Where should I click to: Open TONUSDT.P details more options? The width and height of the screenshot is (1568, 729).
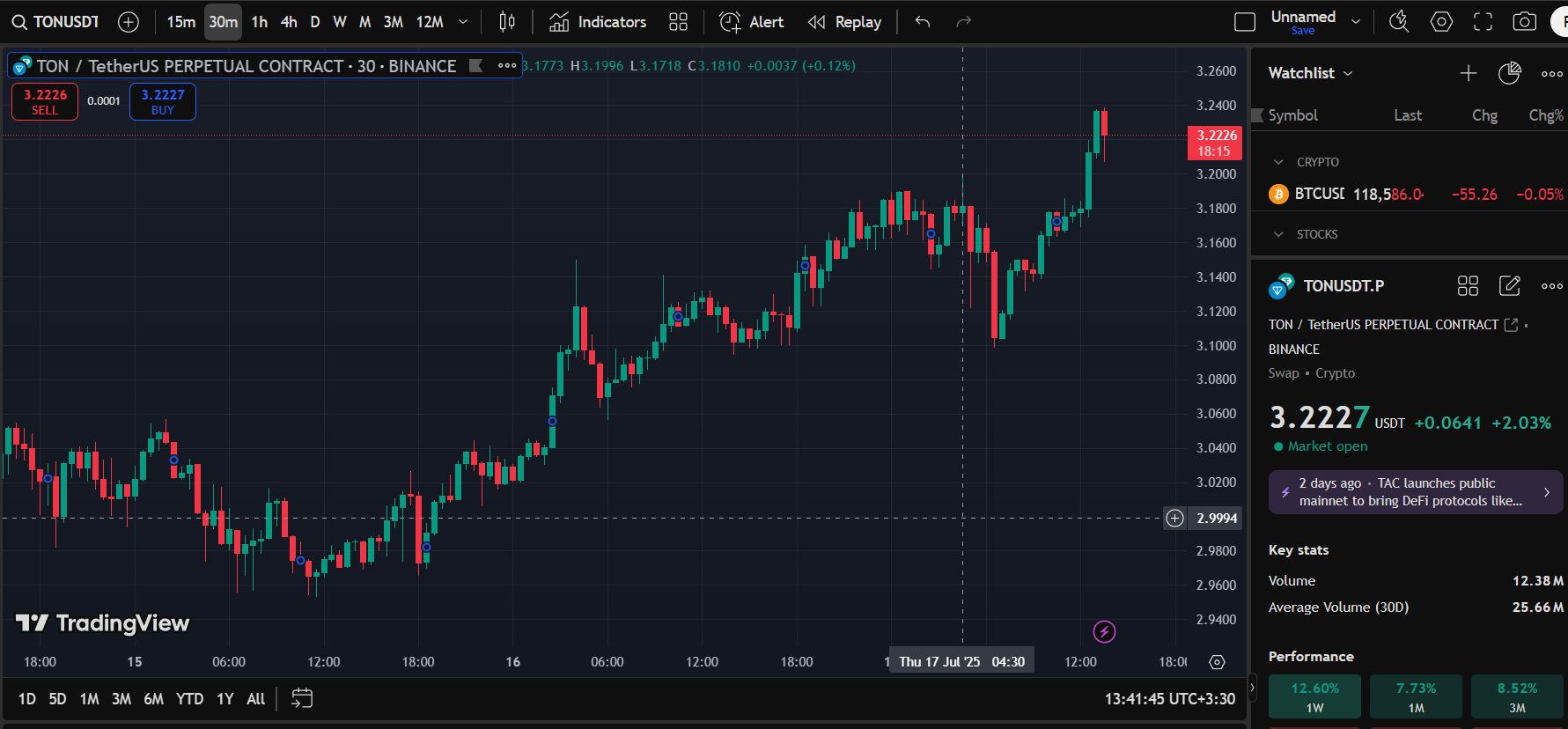[1552, 286]
